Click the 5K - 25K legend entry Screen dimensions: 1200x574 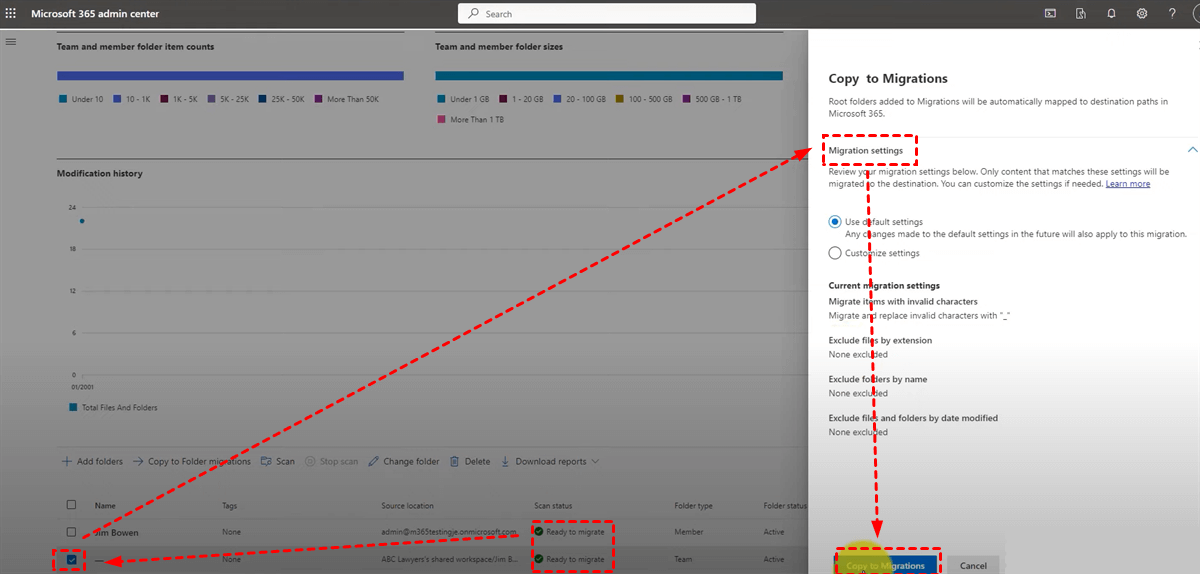click(x=230, y=99)
